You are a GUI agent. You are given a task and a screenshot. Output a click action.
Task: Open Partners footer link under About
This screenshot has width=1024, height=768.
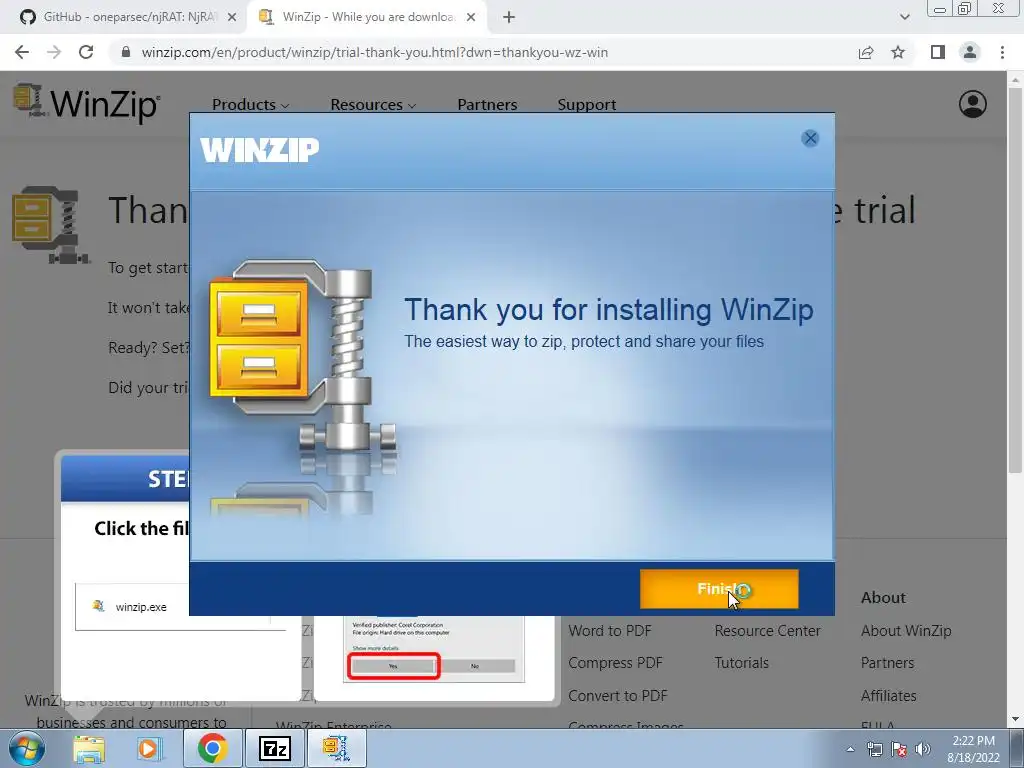point(888,663)
